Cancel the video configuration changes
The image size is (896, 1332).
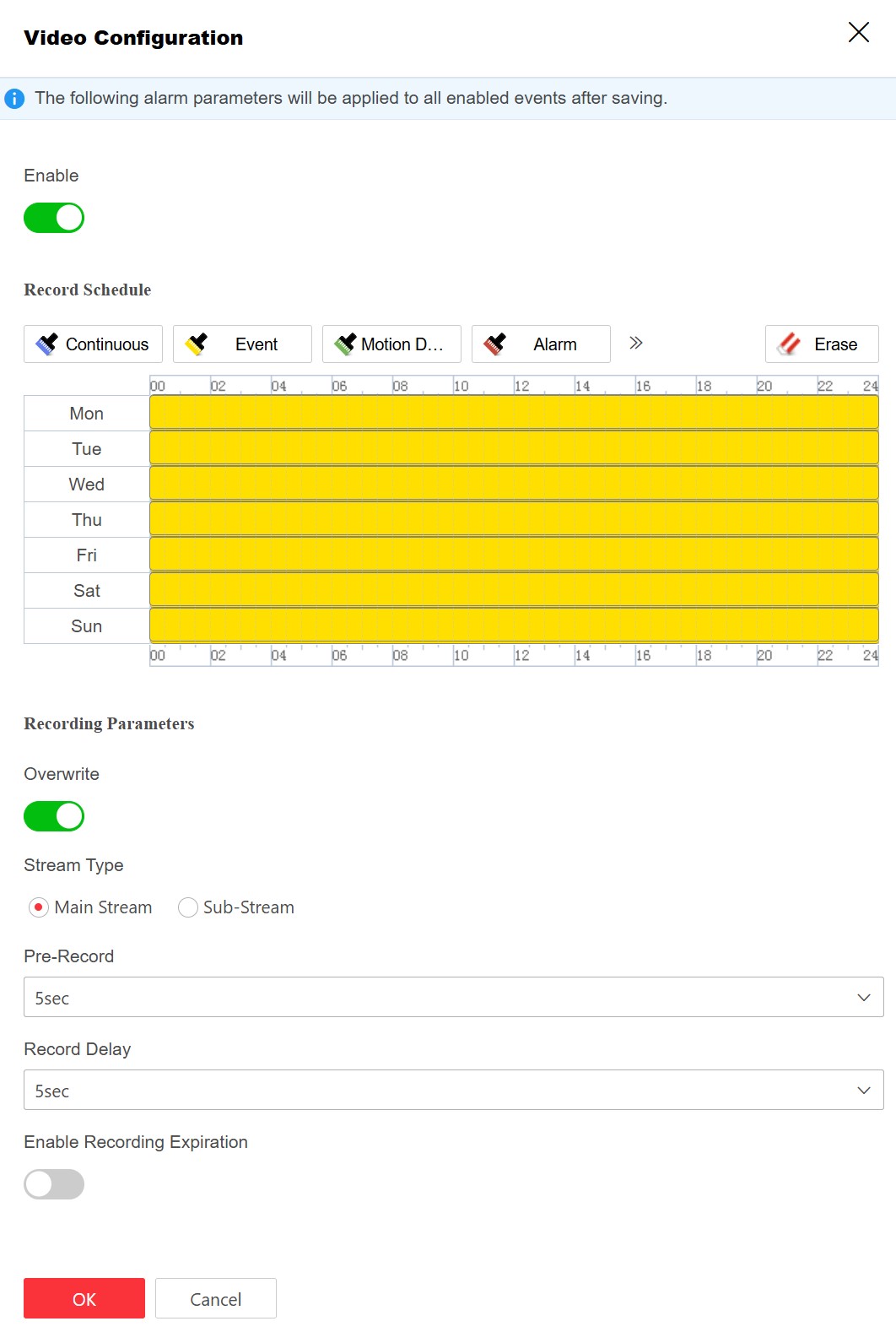click(216, 1299)
